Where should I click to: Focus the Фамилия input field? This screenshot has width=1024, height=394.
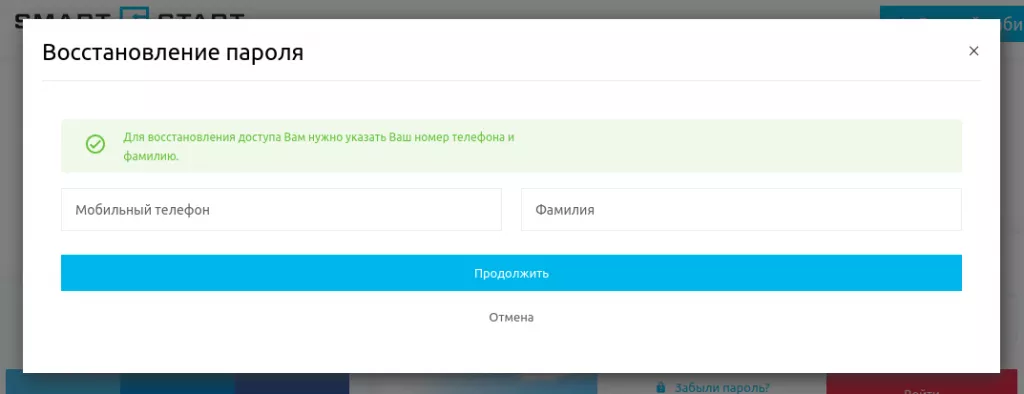(741, 210)
